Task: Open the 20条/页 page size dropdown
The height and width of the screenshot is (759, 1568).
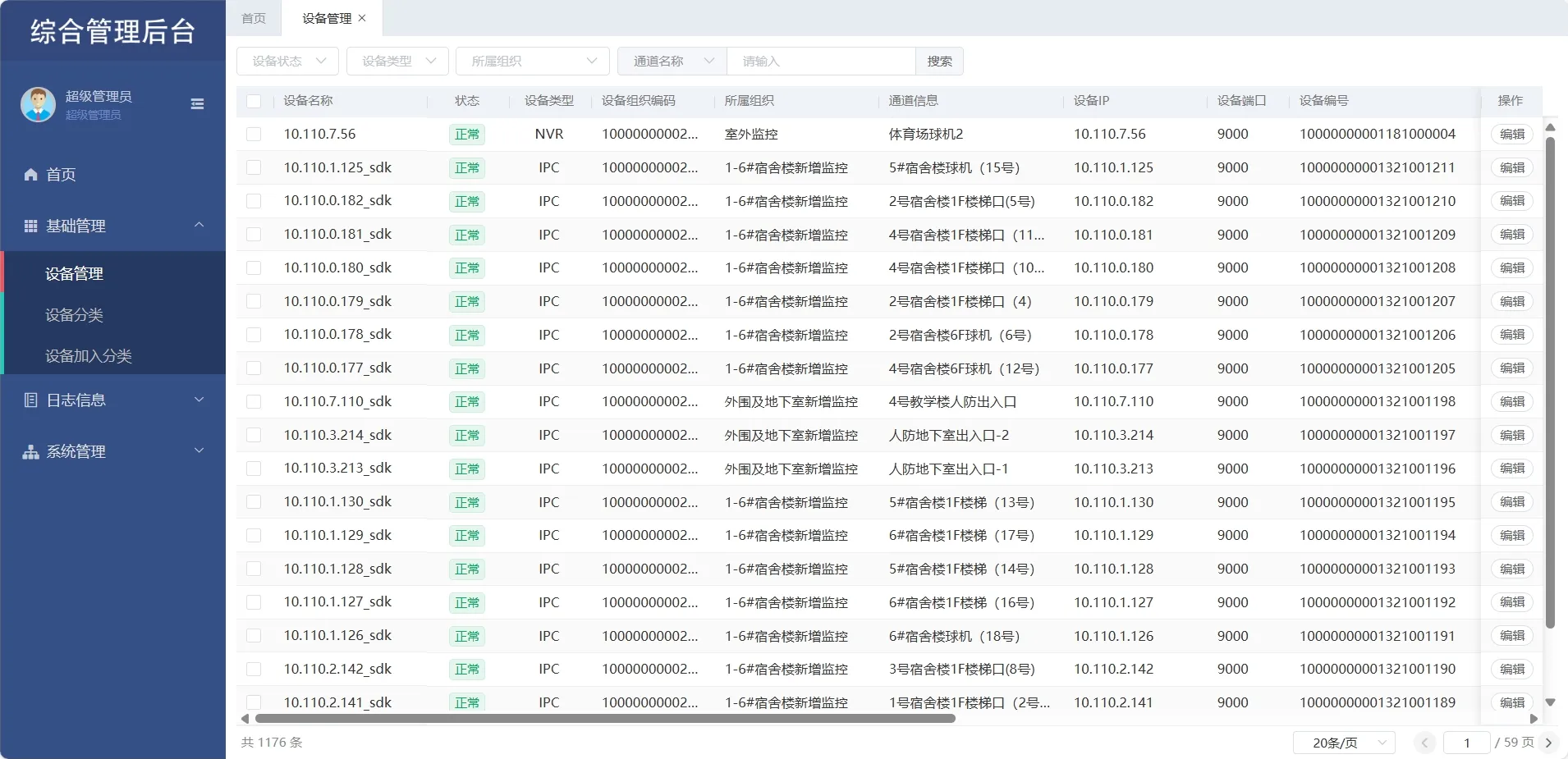Action: (x=1345, y=743)
